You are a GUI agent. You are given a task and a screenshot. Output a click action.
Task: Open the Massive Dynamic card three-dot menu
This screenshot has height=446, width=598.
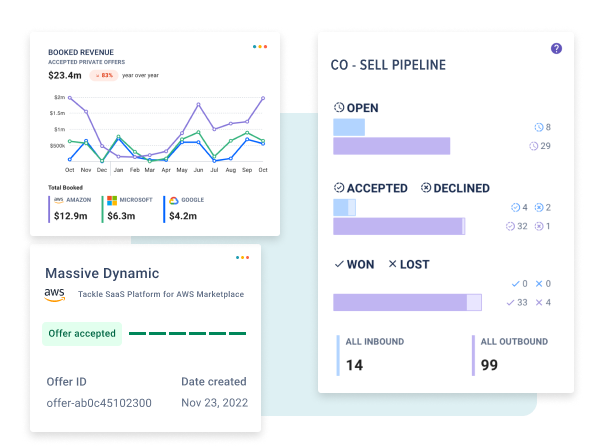(x=242, y=258)
